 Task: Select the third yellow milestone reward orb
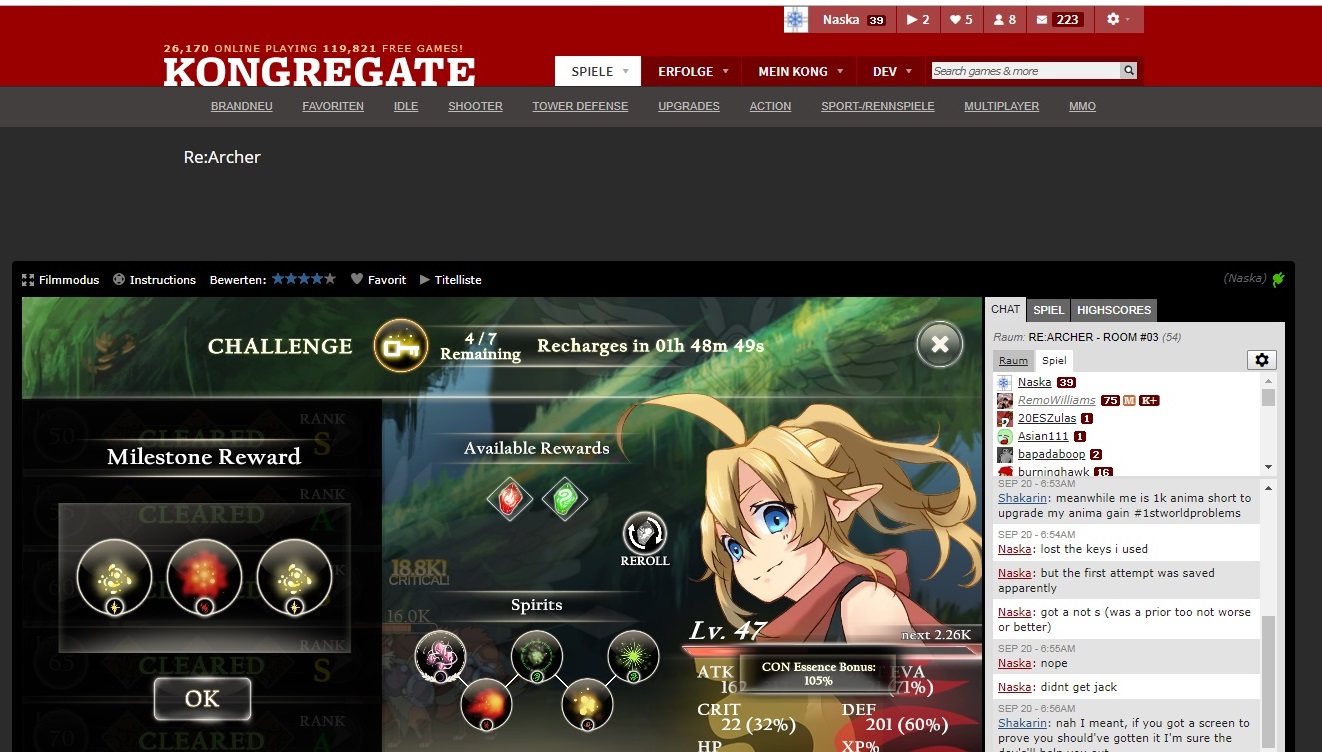pos(294,577)
